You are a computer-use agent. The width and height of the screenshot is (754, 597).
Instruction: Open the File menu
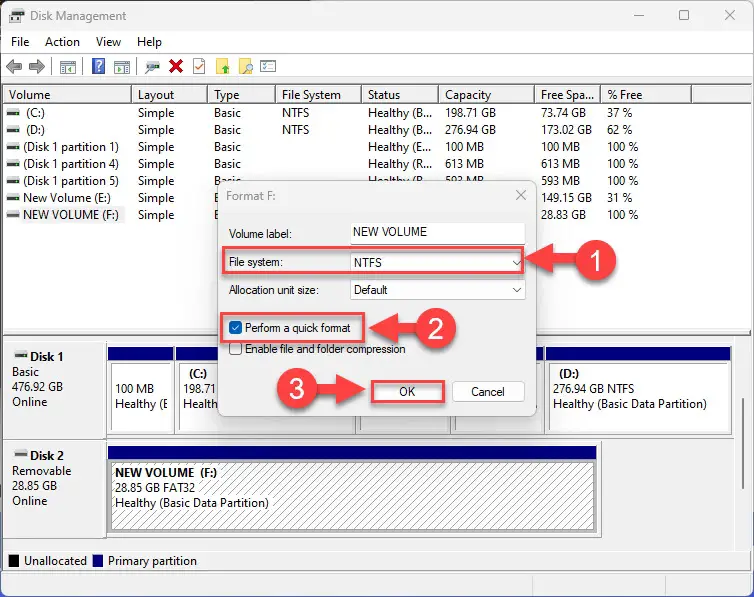pyautogui.click(x=20, y=42)
